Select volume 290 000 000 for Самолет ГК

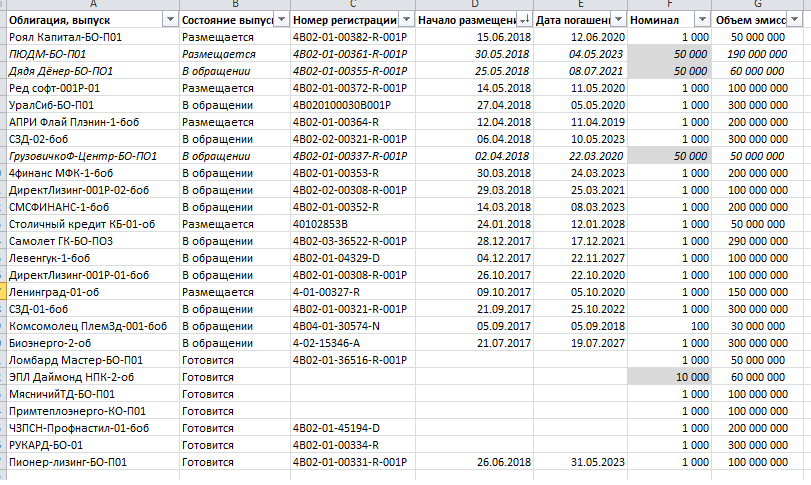click(x=757, y=241)
